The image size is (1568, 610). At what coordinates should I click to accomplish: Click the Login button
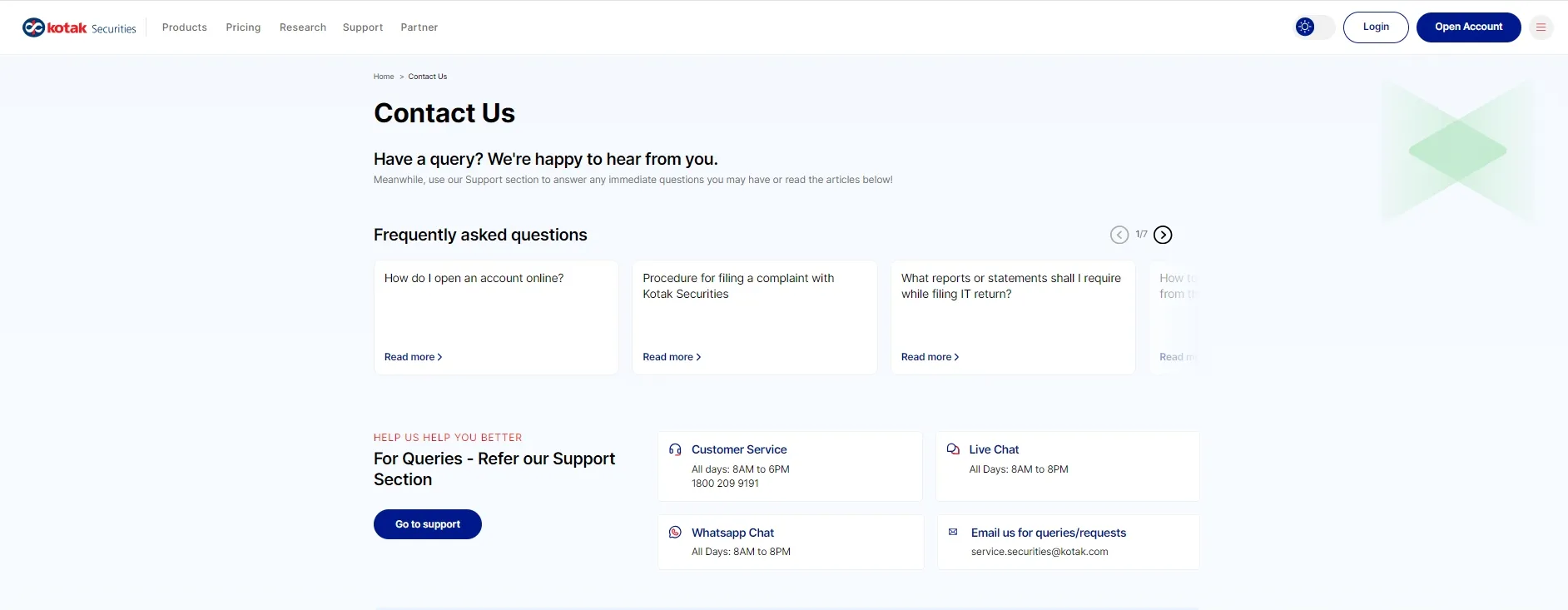(1376, 27)
